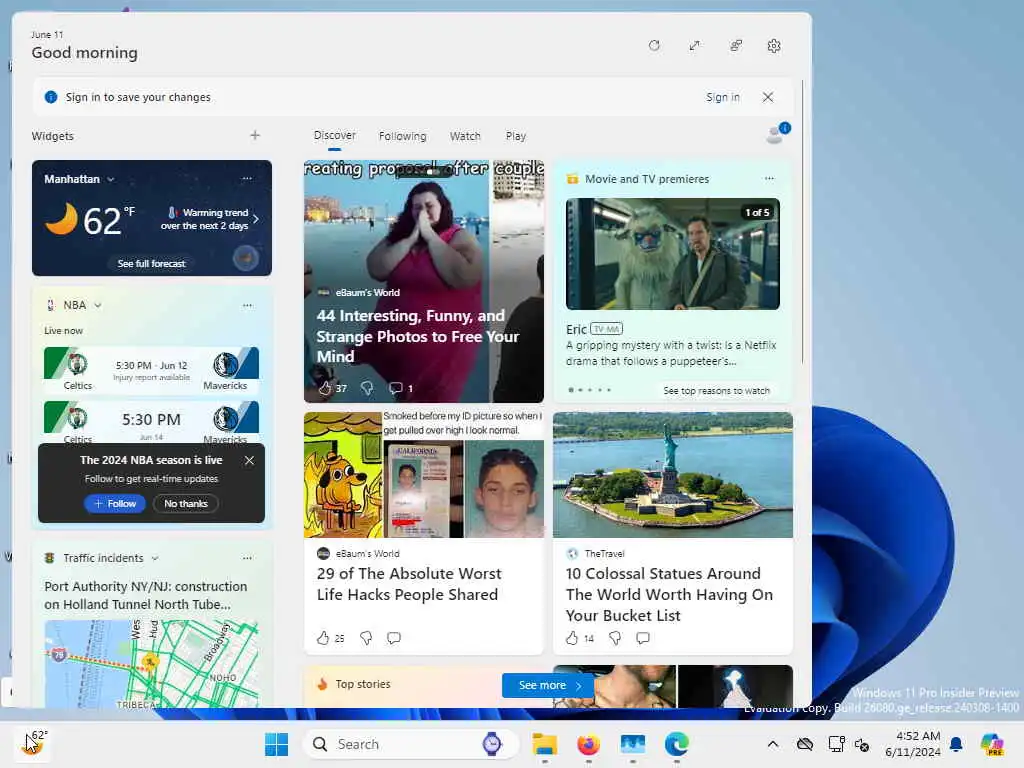Open warming trend details arrow

256,219
